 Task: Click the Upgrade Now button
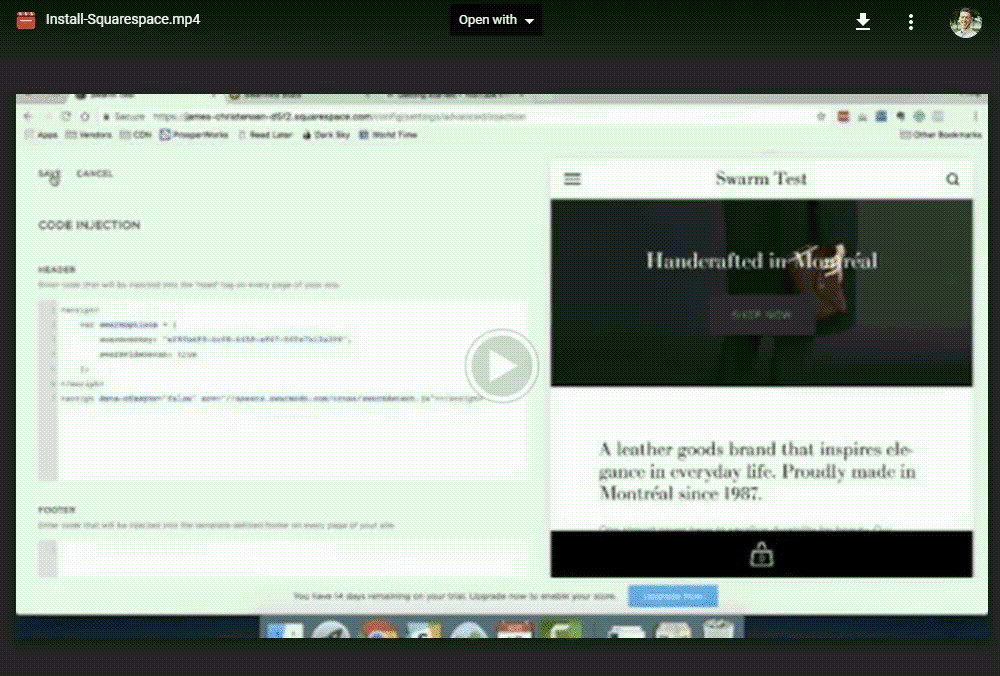point(672,595)
